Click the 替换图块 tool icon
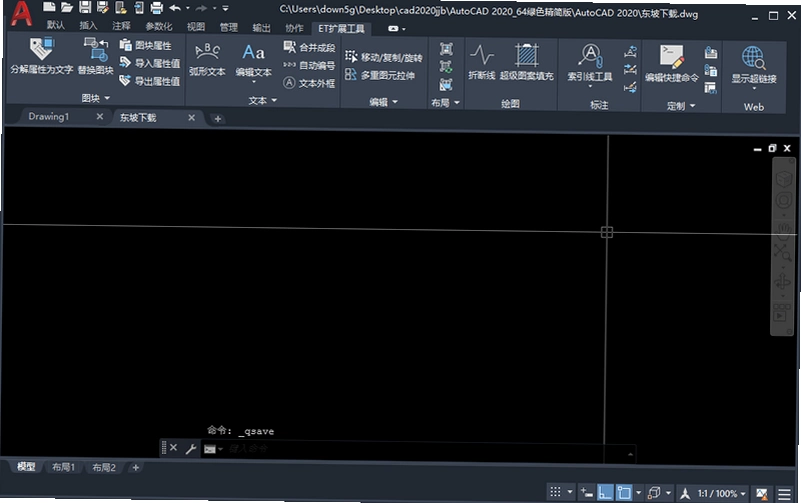This screenshot has height=503, width=801. pyautogui.click(x=96, y=56)
